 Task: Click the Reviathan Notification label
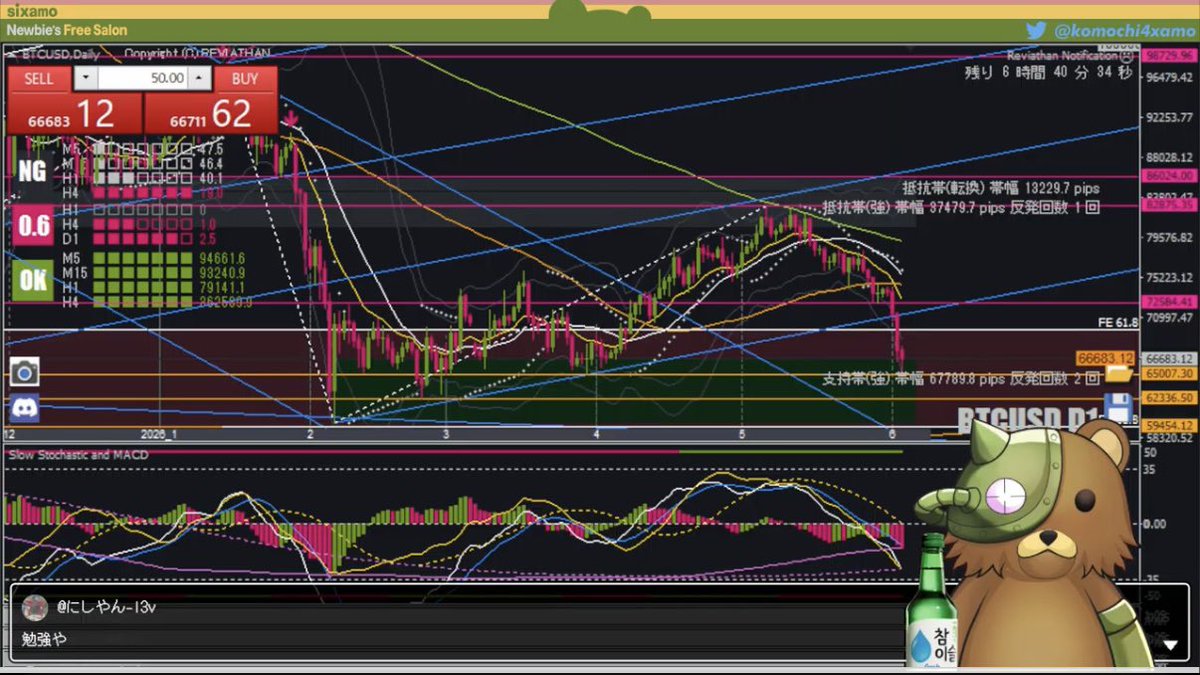point(1063,56)
